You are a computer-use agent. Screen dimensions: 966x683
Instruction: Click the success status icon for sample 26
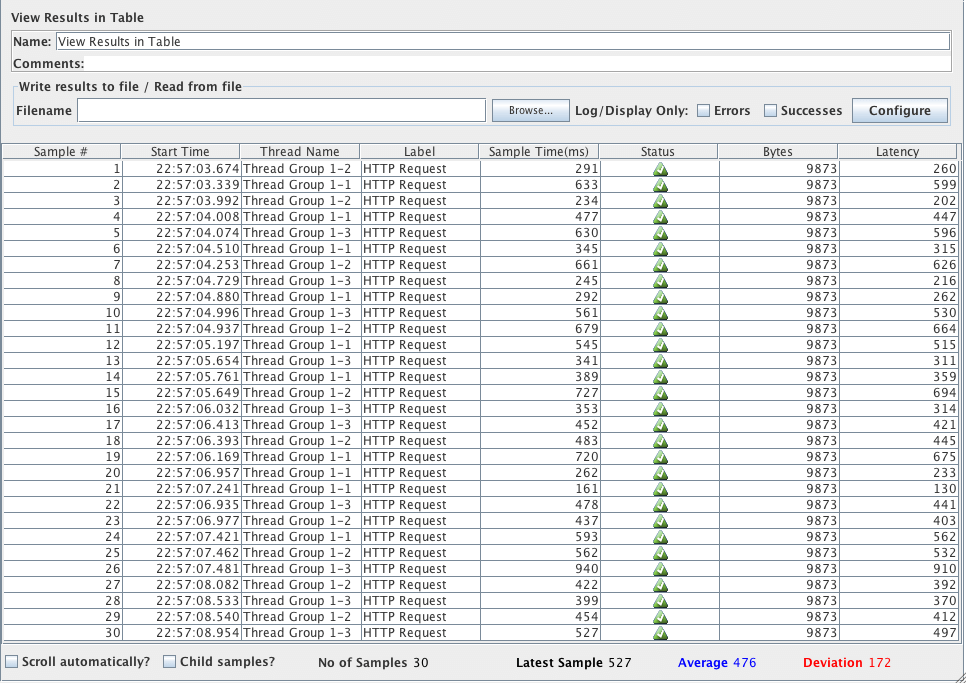click(x=660, y=569)
